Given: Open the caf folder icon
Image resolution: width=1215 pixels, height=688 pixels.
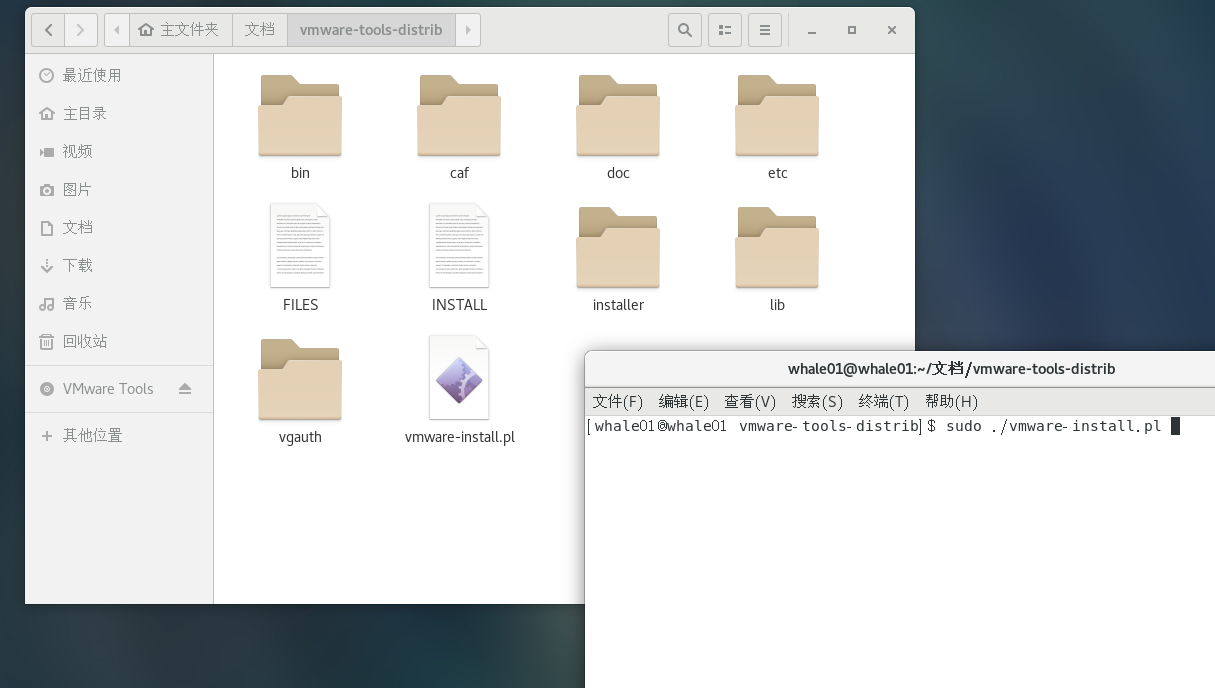Looking at the screenshot, I should tap(459, 115).
